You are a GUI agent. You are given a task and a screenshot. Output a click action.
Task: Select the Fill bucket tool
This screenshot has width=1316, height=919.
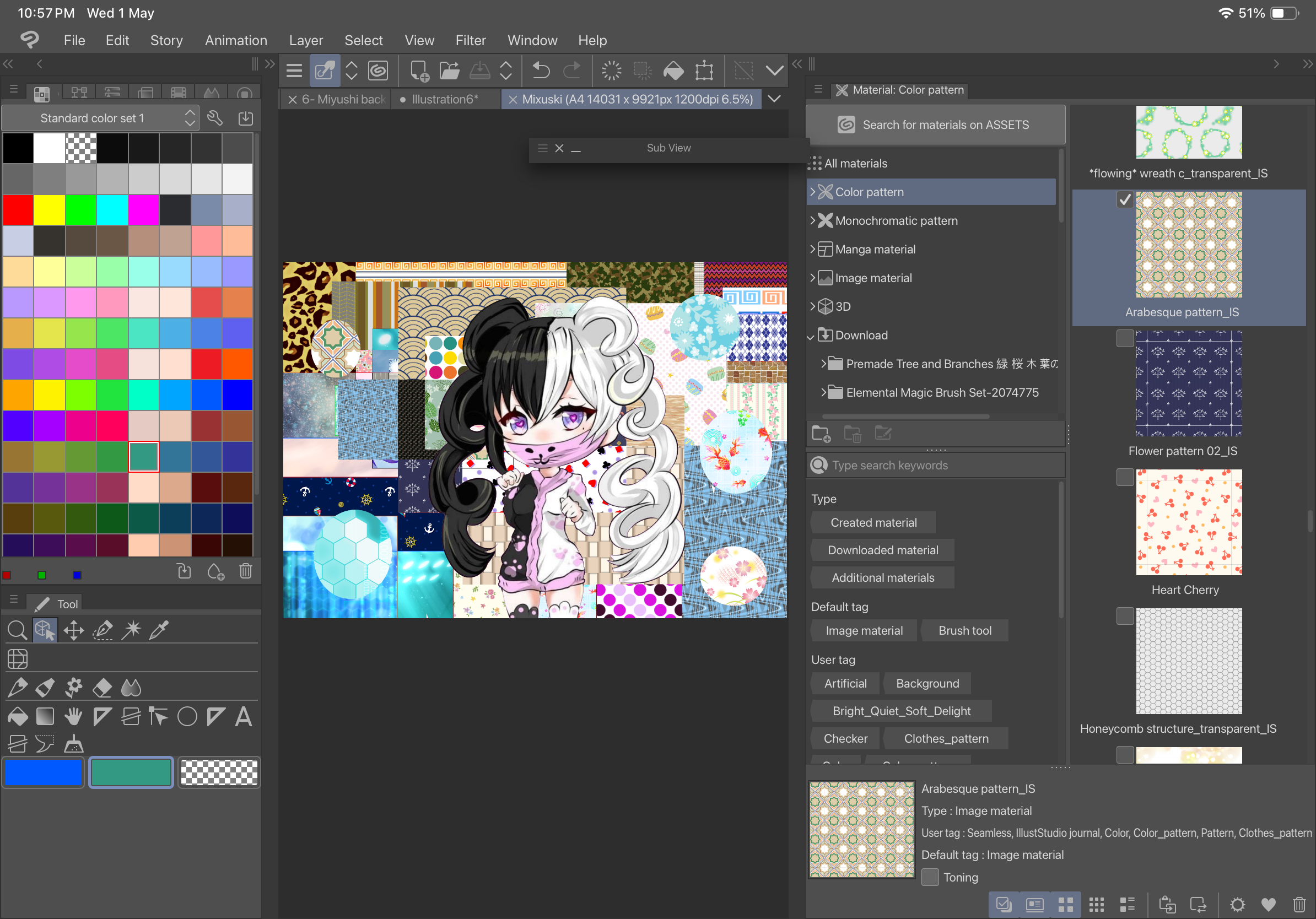coord(18,716)
